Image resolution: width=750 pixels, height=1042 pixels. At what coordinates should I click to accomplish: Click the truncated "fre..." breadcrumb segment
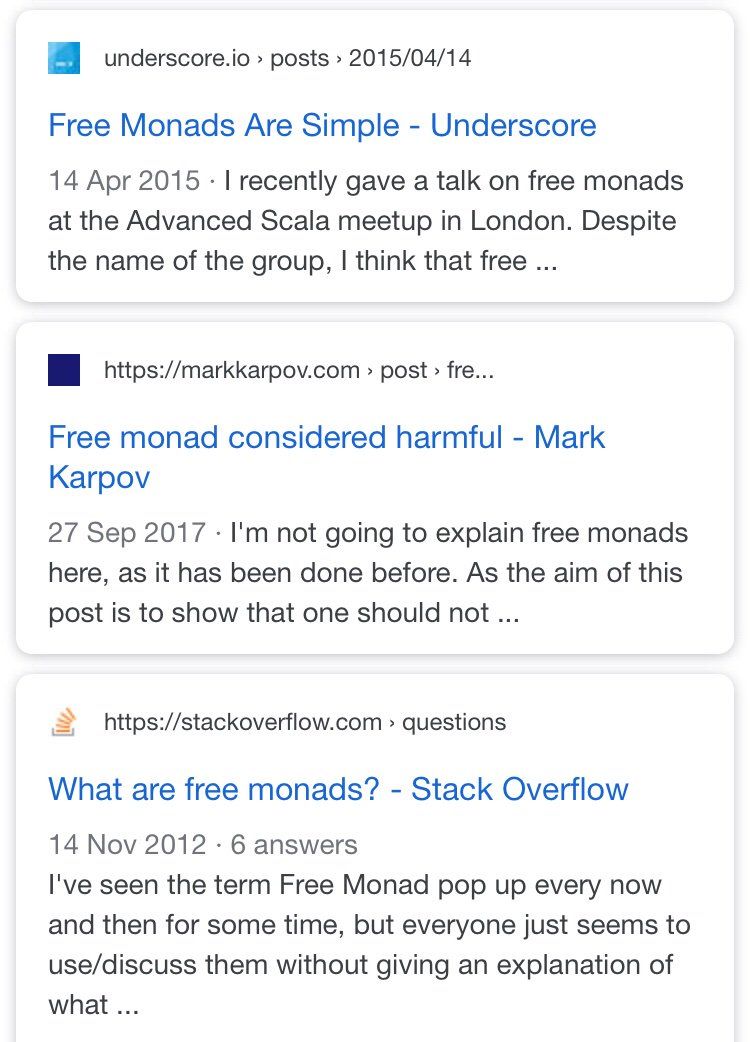(470, 370)
